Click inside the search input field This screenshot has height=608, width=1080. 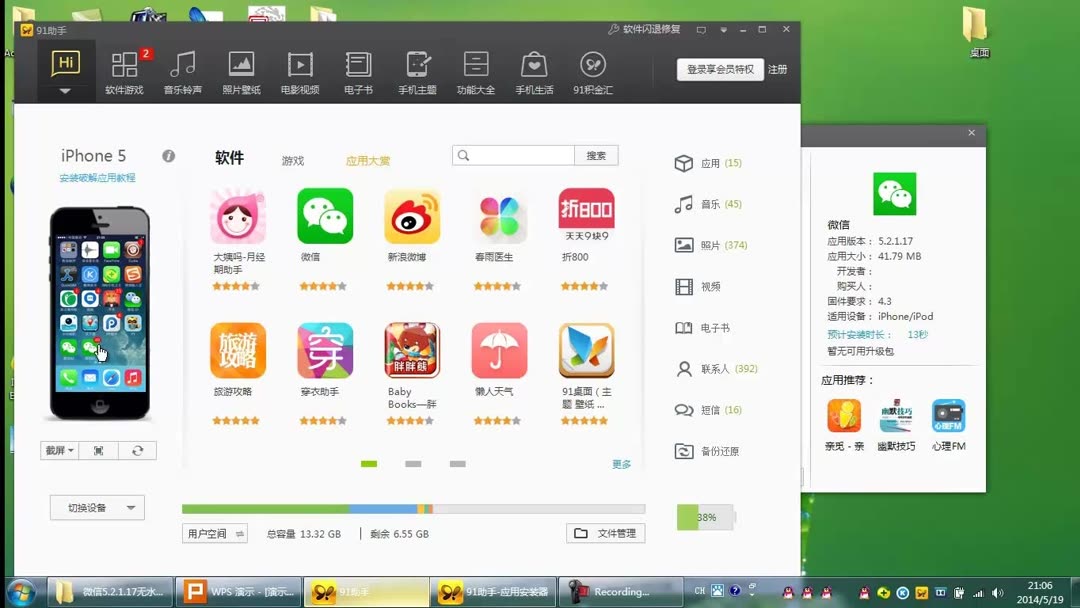pos(520,155)
